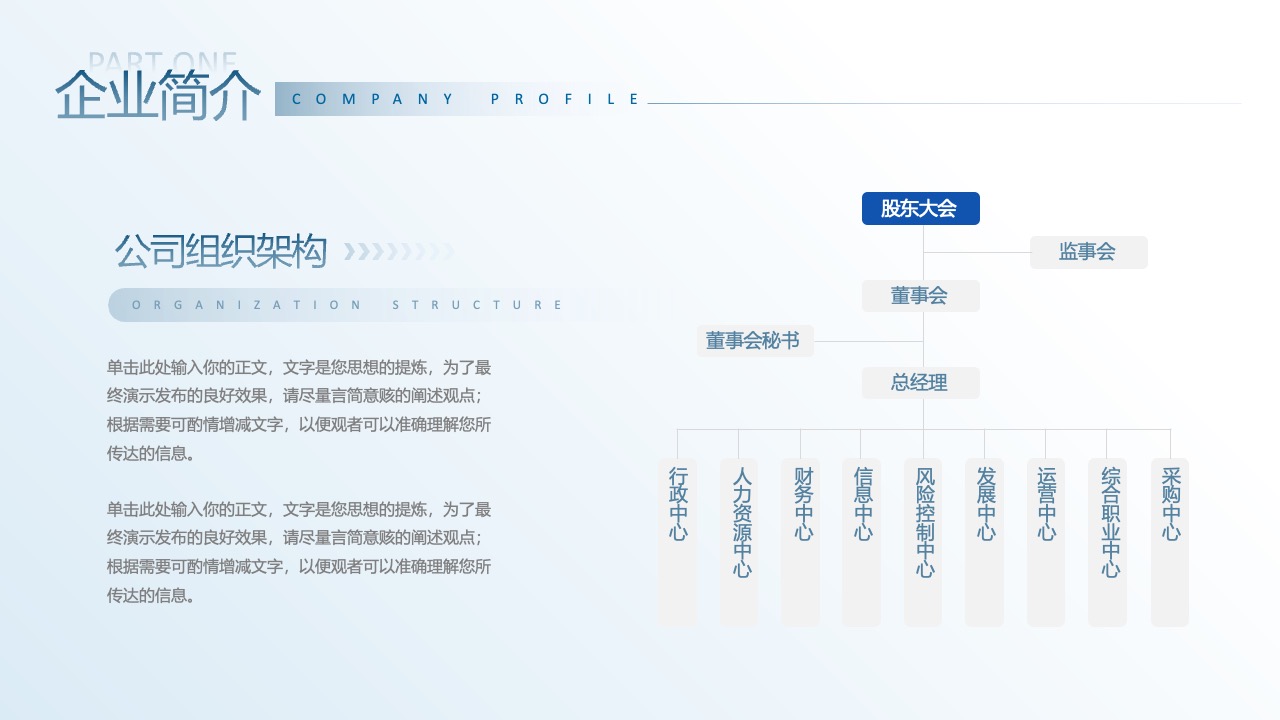
Task: Select the 发展中心 box
Action: tap(984, 543)
